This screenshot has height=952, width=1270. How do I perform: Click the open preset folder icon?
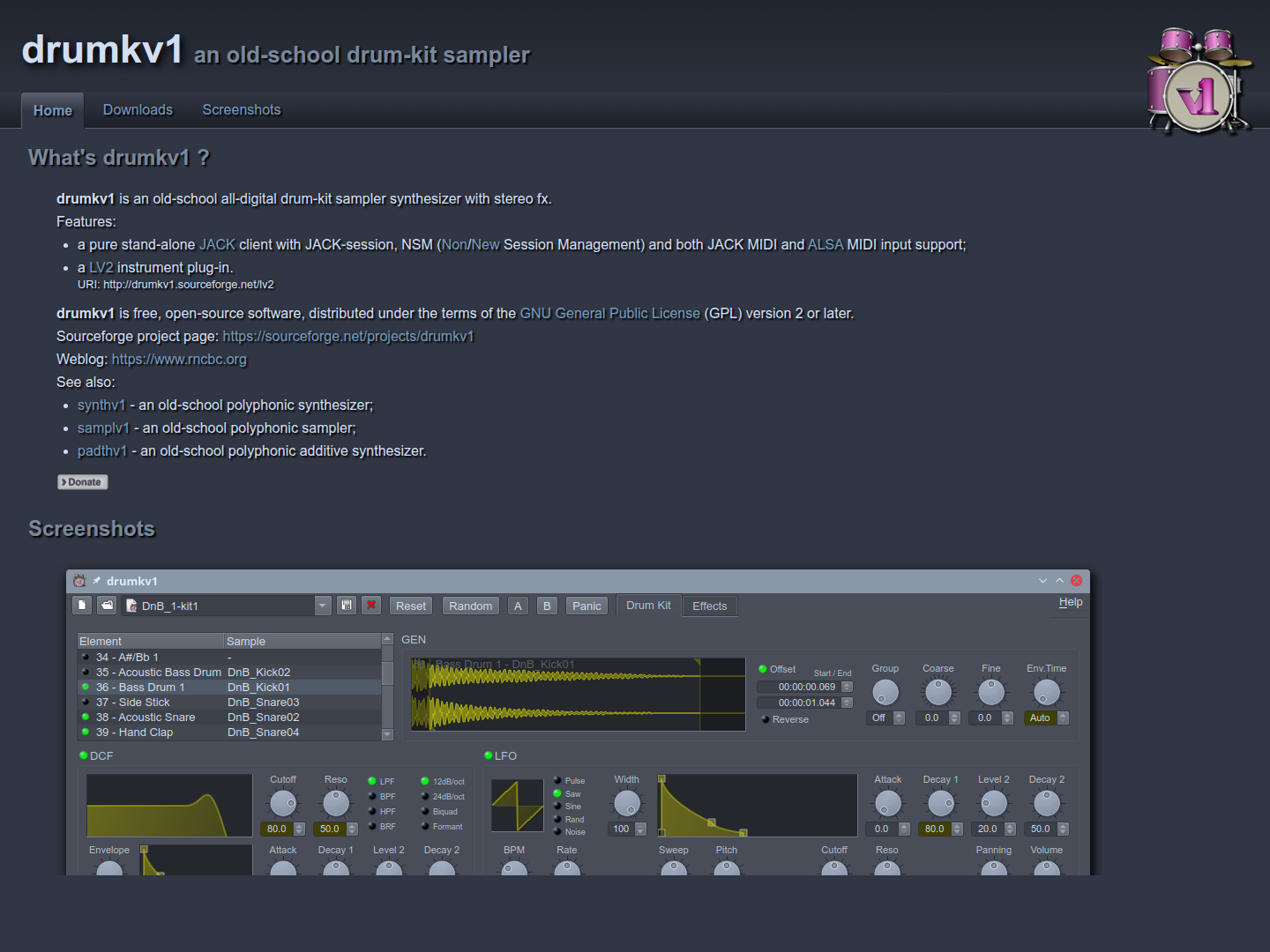tap(107, 606)
